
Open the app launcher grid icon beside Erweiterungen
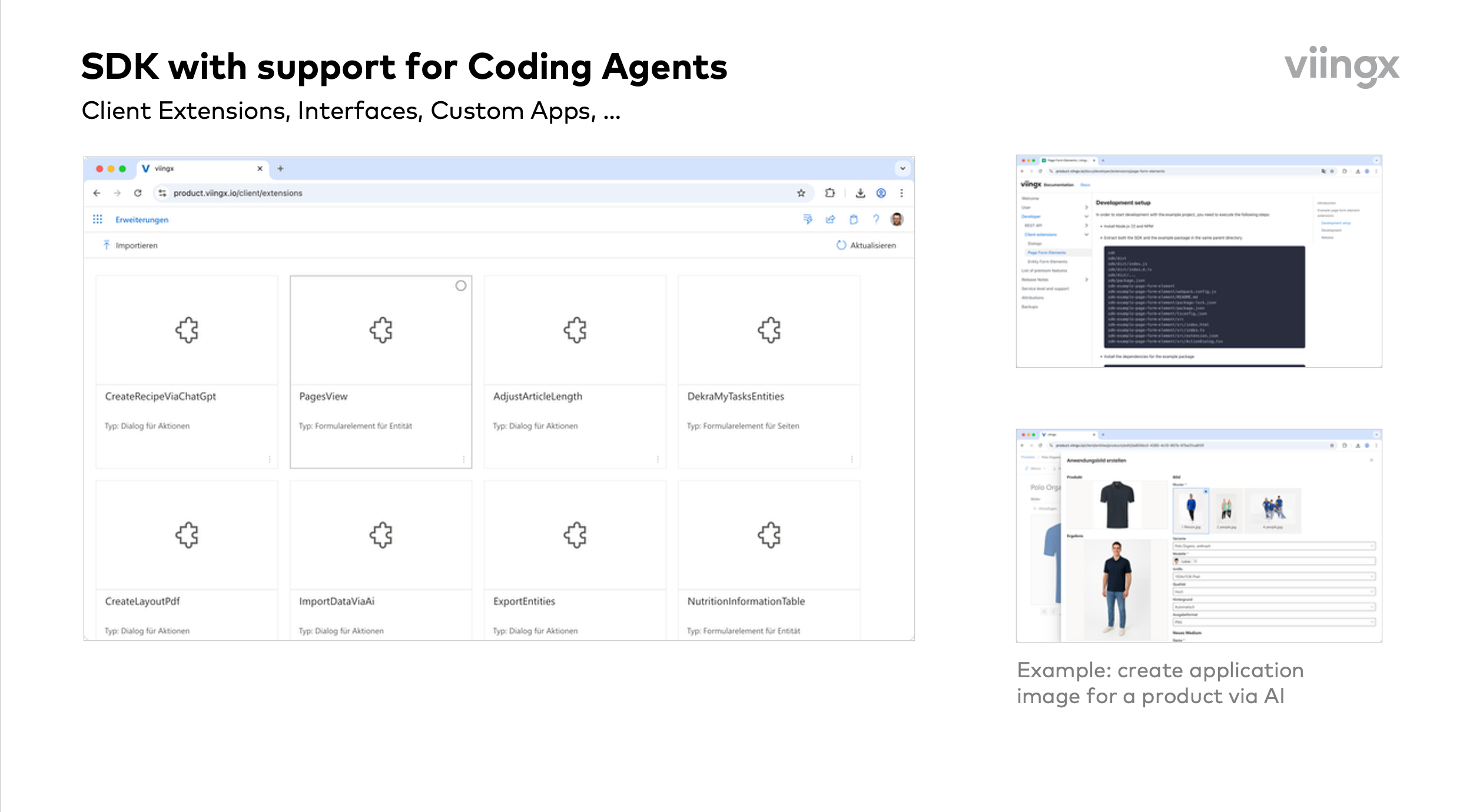[98, 219]
